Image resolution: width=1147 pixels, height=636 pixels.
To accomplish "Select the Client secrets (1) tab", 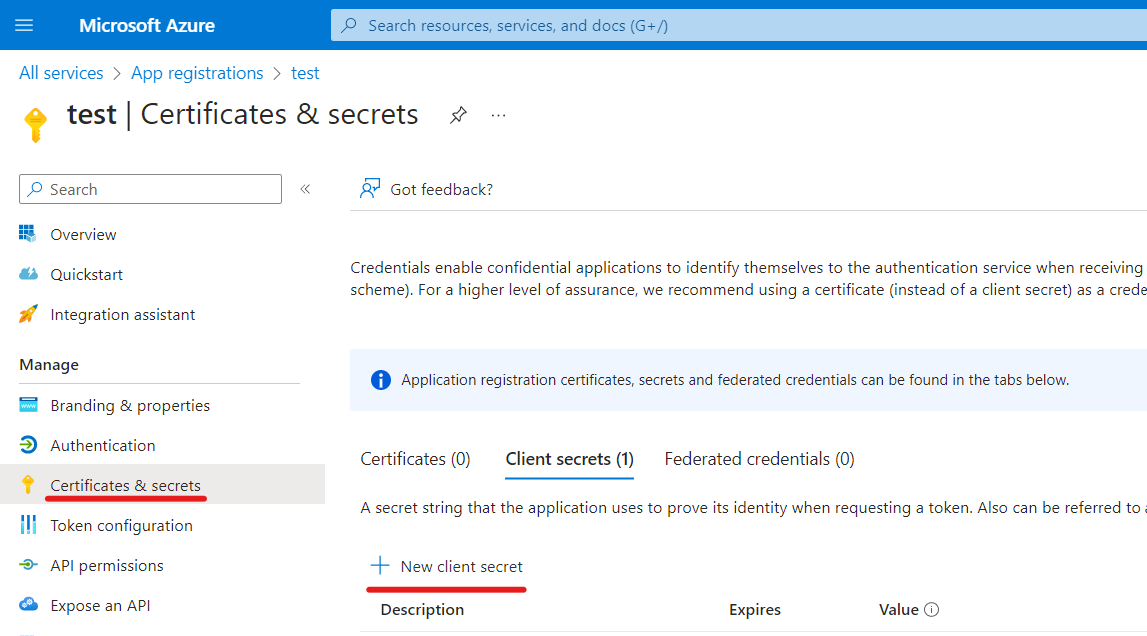I will coord(569,459).
